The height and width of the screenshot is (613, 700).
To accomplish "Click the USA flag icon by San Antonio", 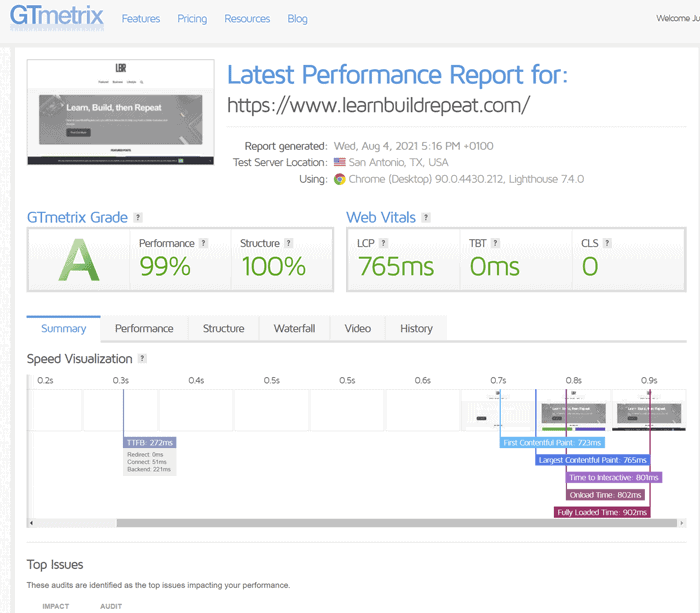I will pos(340,162).
